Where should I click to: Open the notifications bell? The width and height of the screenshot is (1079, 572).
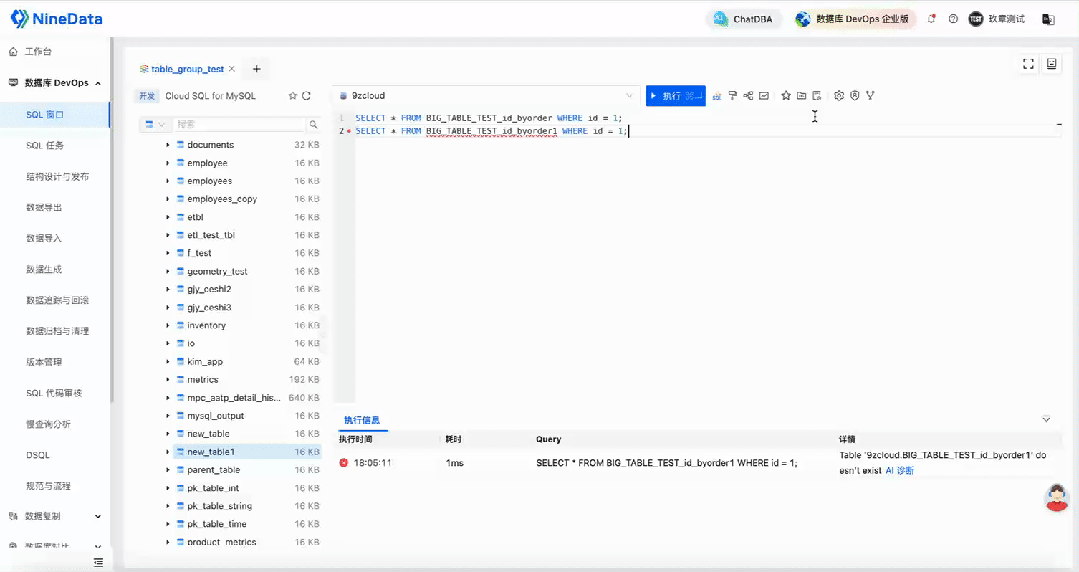pyautogui.click(x=931, y=19)
